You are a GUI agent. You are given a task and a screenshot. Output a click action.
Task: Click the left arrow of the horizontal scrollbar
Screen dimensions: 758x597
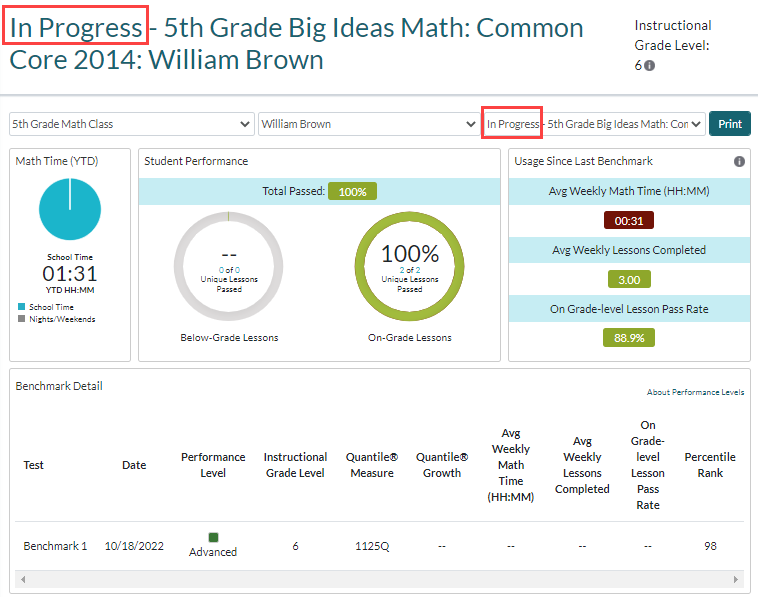(x=23, y=579)
